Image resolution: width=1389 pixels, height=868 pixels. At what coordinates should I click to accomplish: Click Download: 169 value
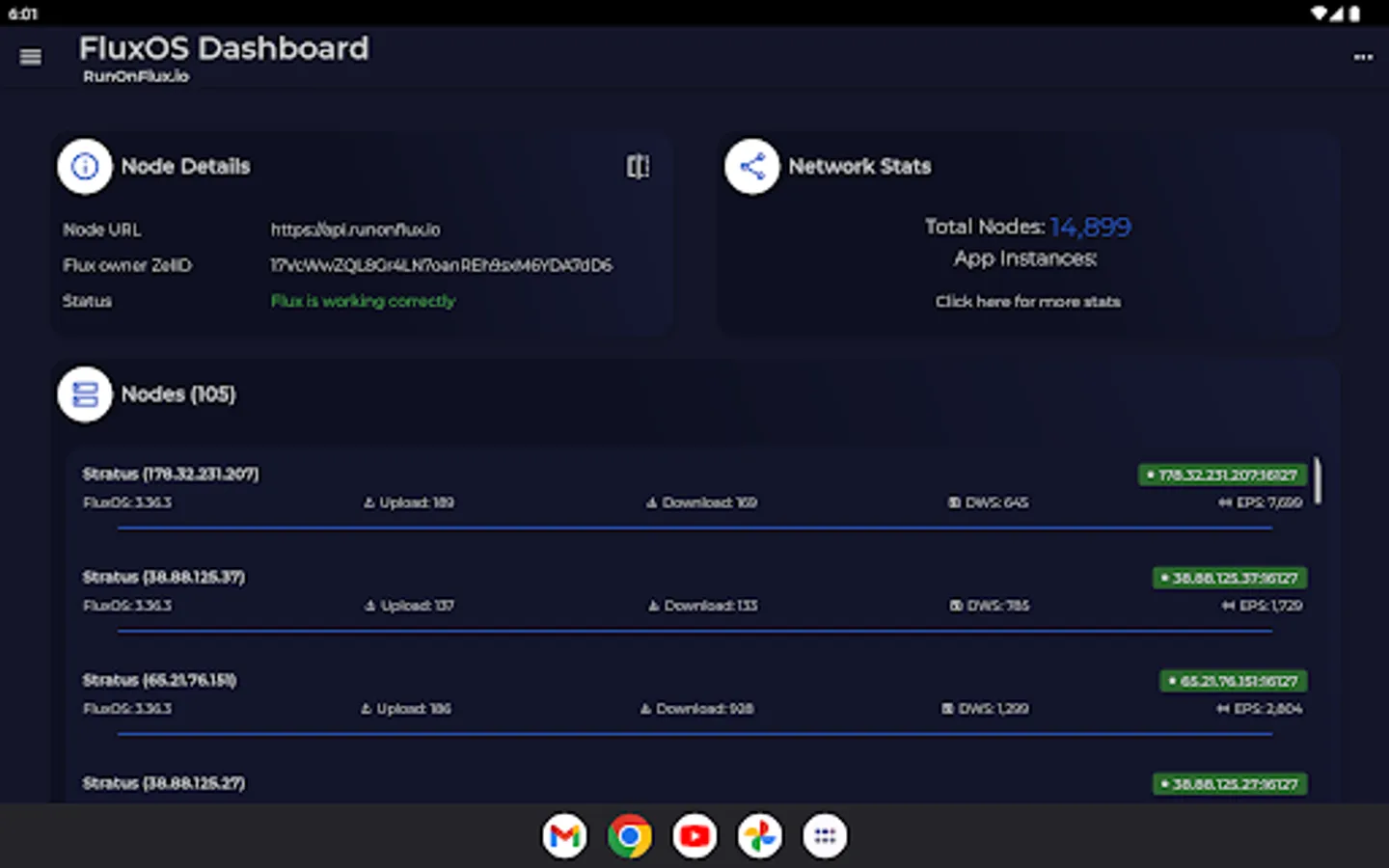[x=701, y=502]
